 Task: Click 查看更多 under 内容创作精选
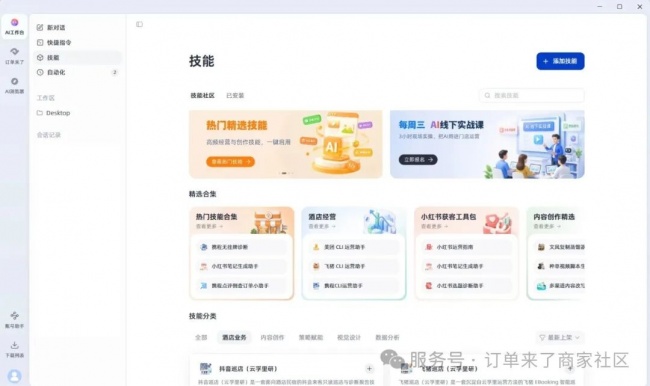click(x=547, y=226)
